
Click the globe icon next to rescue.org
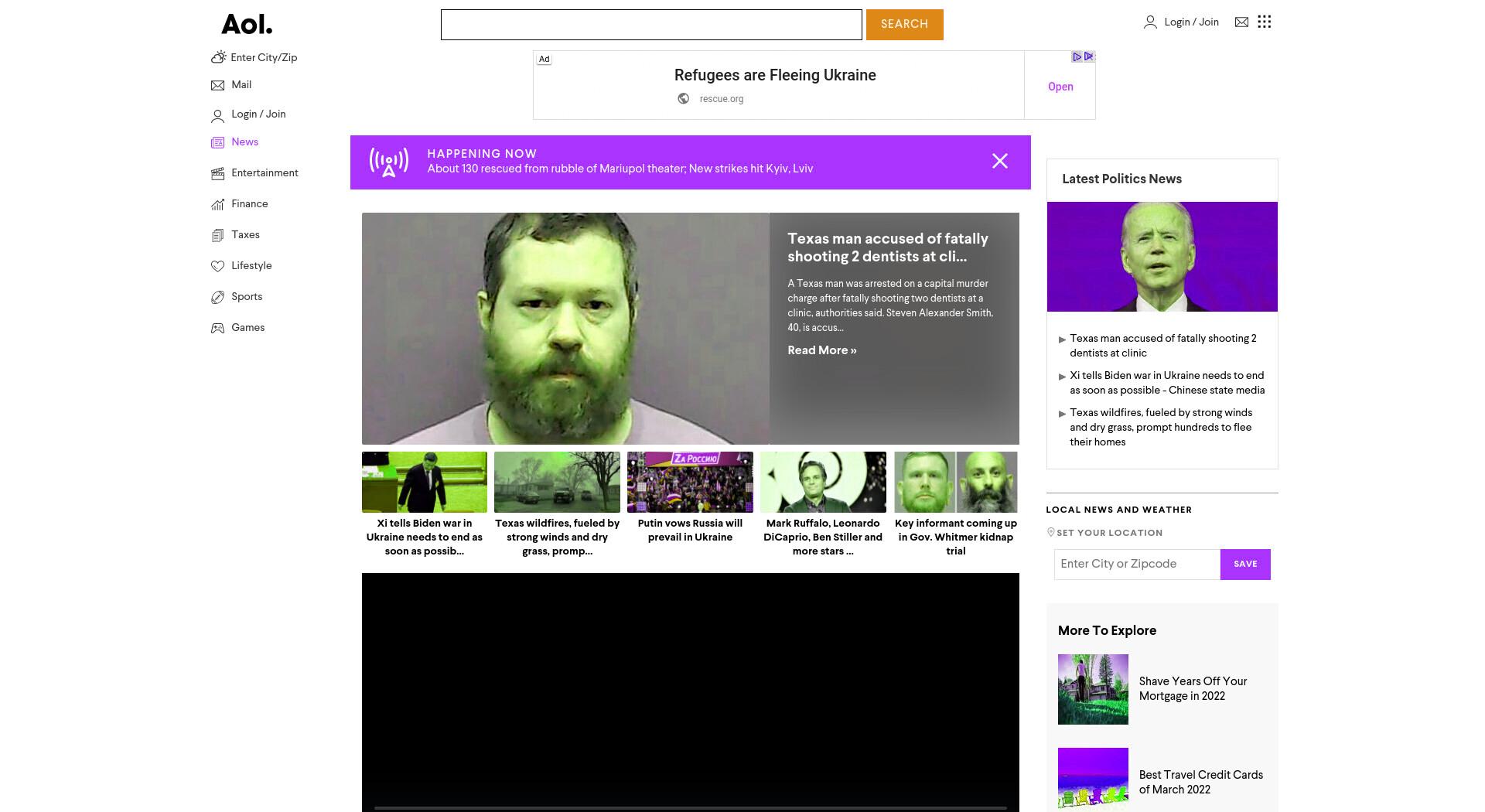684,98
